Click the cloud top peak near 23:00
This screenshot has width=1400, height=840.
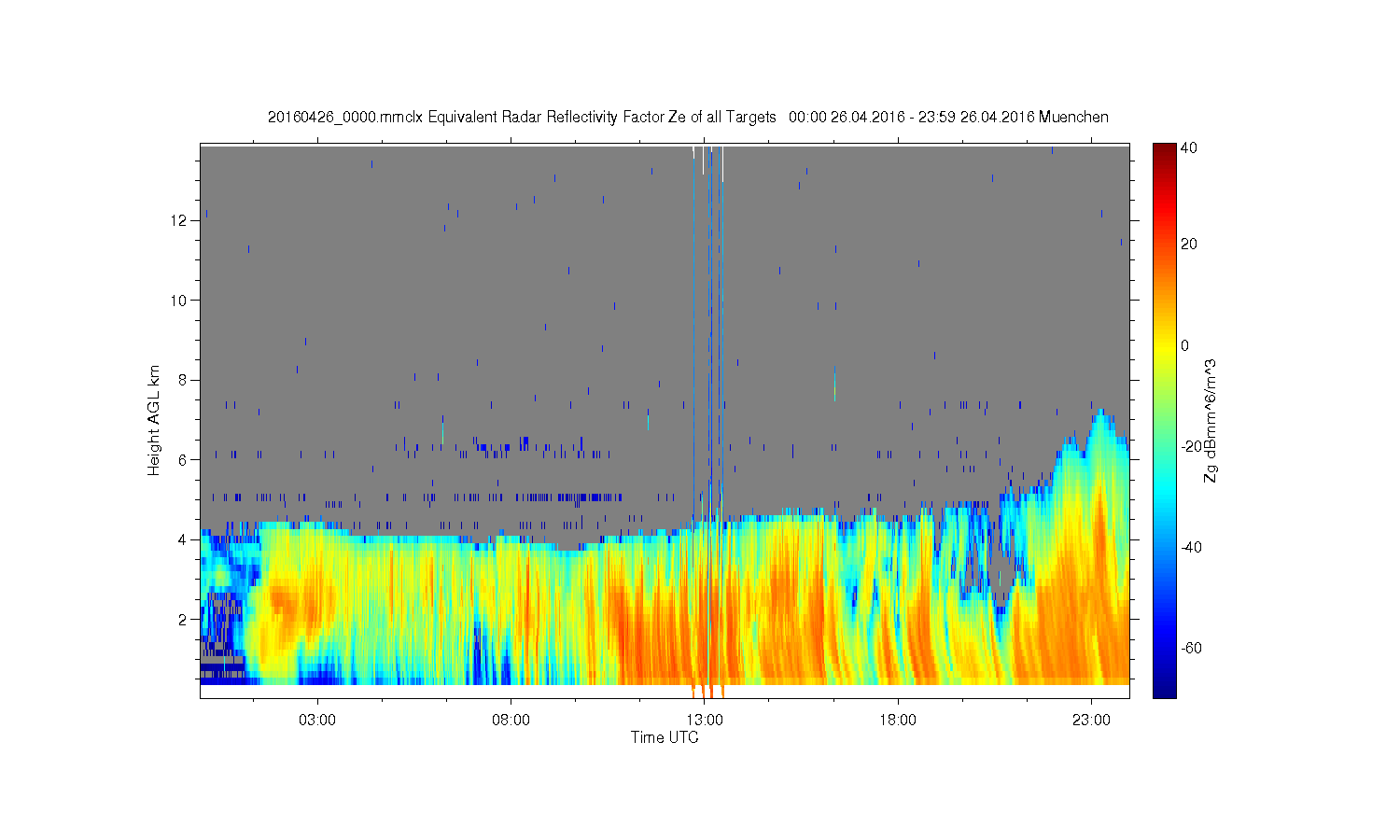point(1101,415)
